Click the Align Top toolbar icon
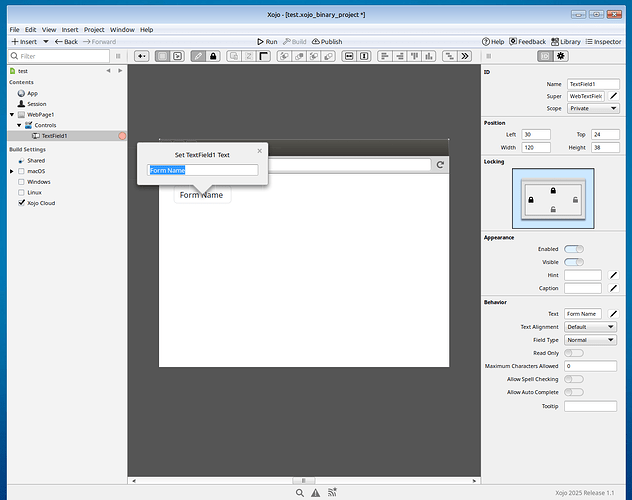 [414, 56]
